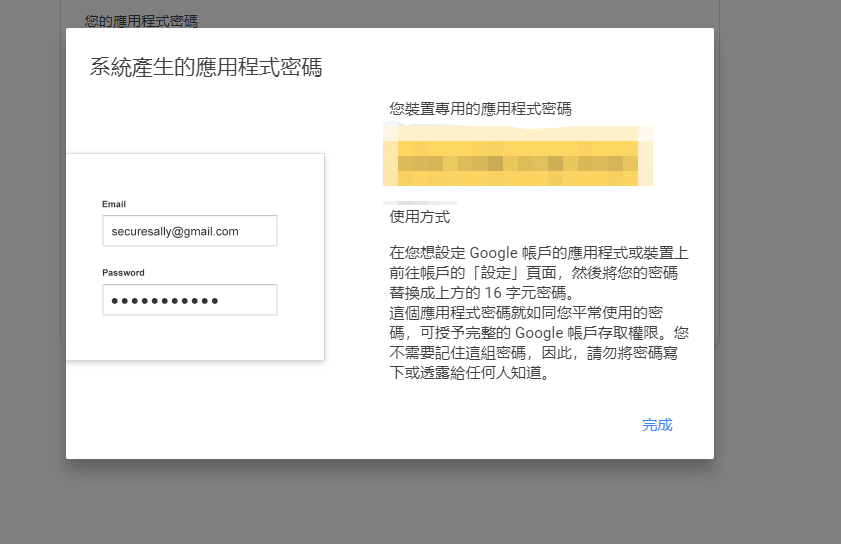
Task: Click the line starting 在您想設定 Google 帳戶
Action: point(539,253)
